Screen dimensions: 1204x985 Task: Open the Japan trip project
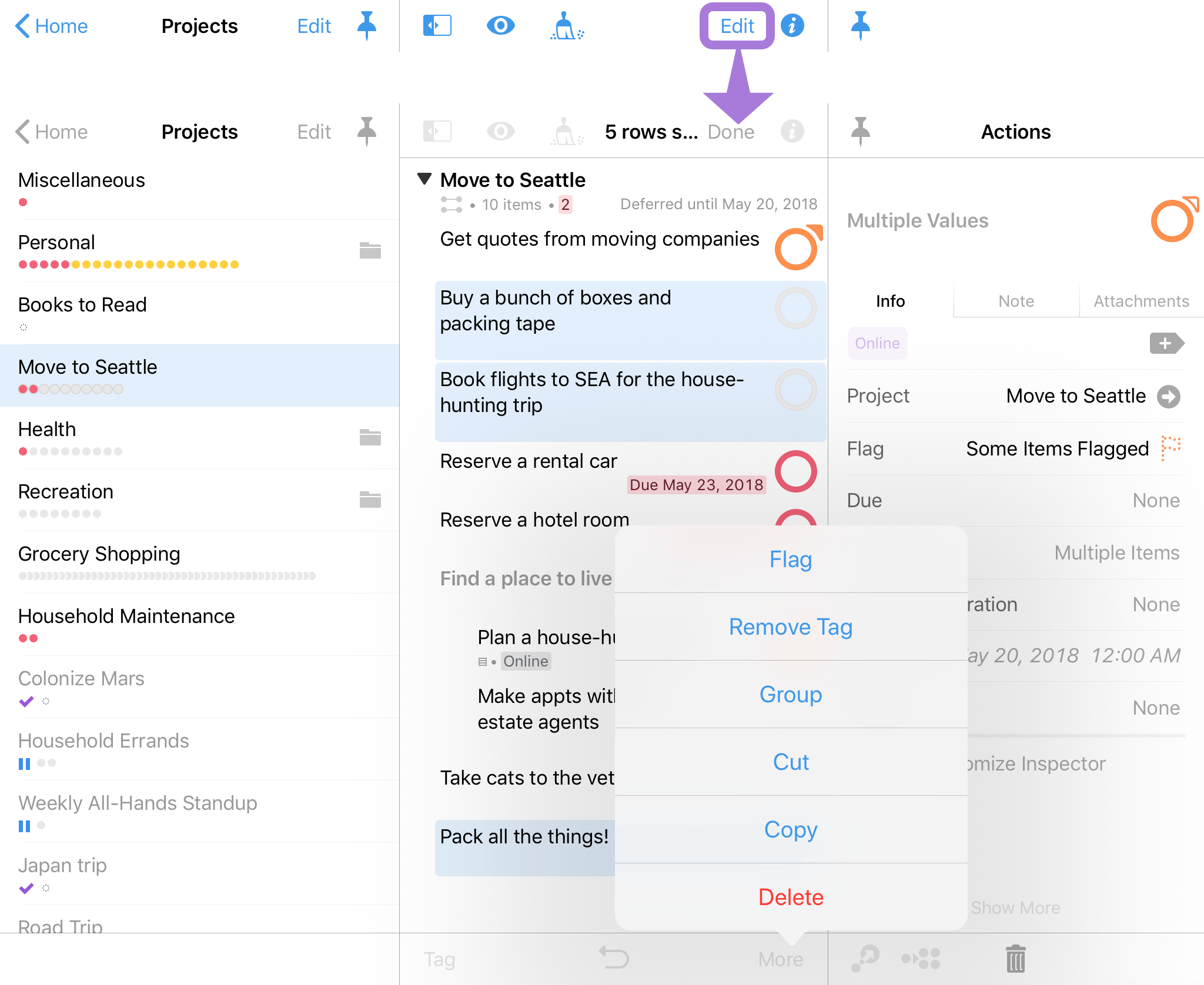point(200,874)
